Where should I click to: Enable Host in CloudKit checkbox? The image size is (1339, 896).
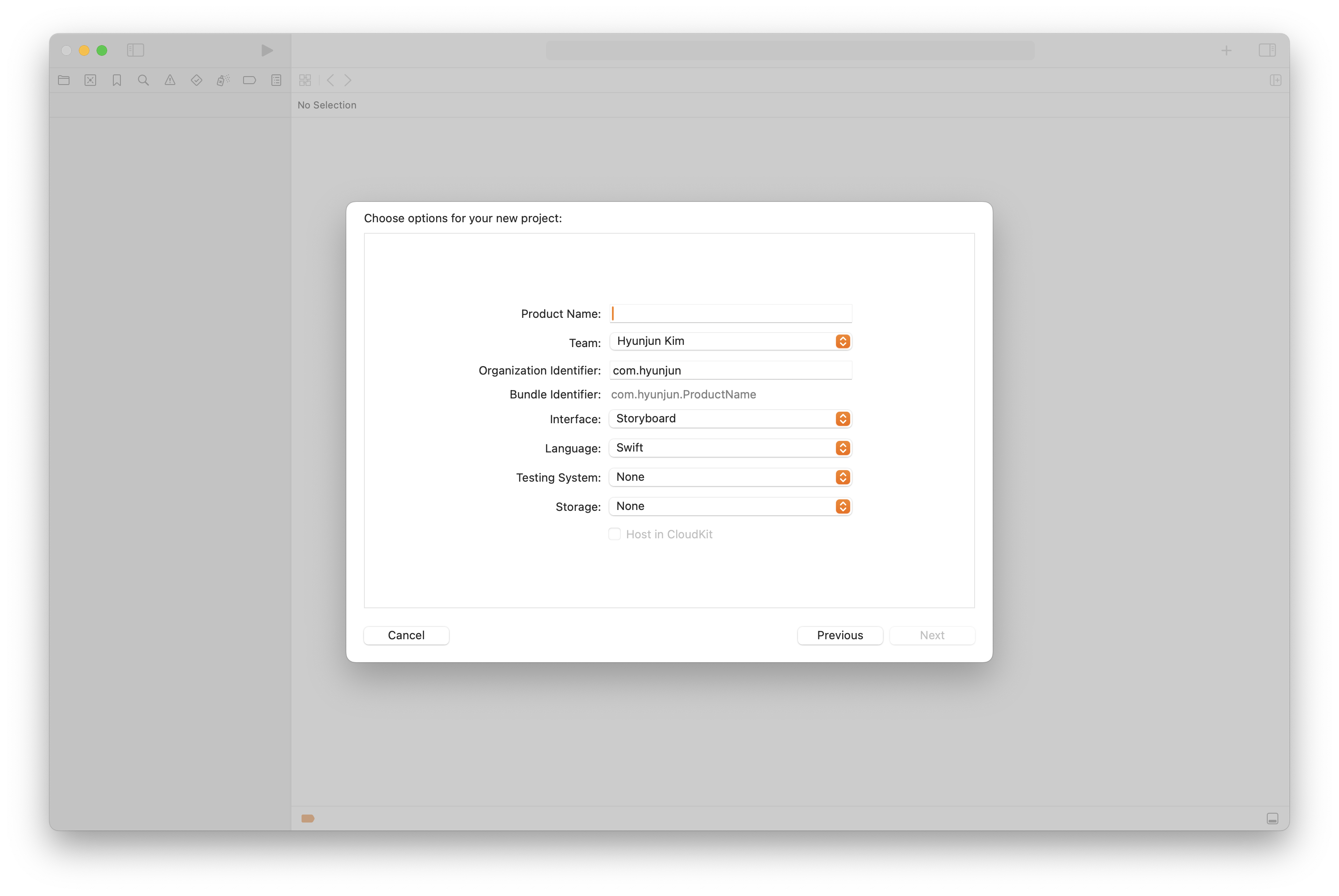point(614,534)
